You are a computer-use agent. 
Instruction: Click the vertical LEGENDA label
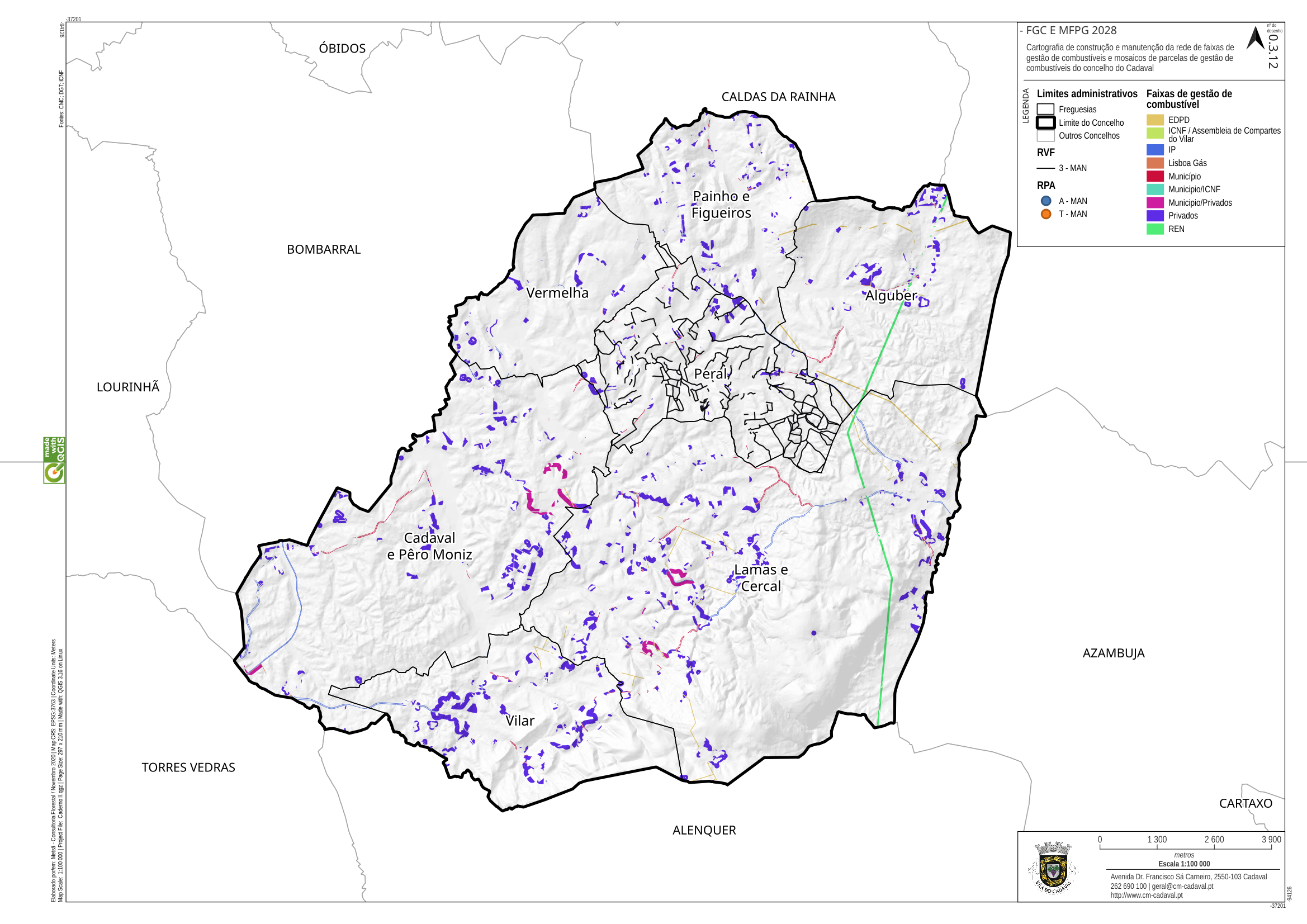(x=1026, y=106)
